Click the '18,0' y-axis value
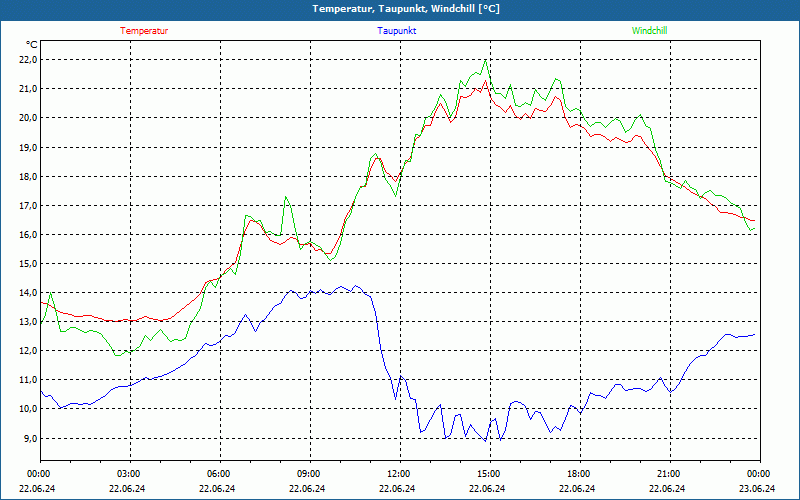 point(28,177)
